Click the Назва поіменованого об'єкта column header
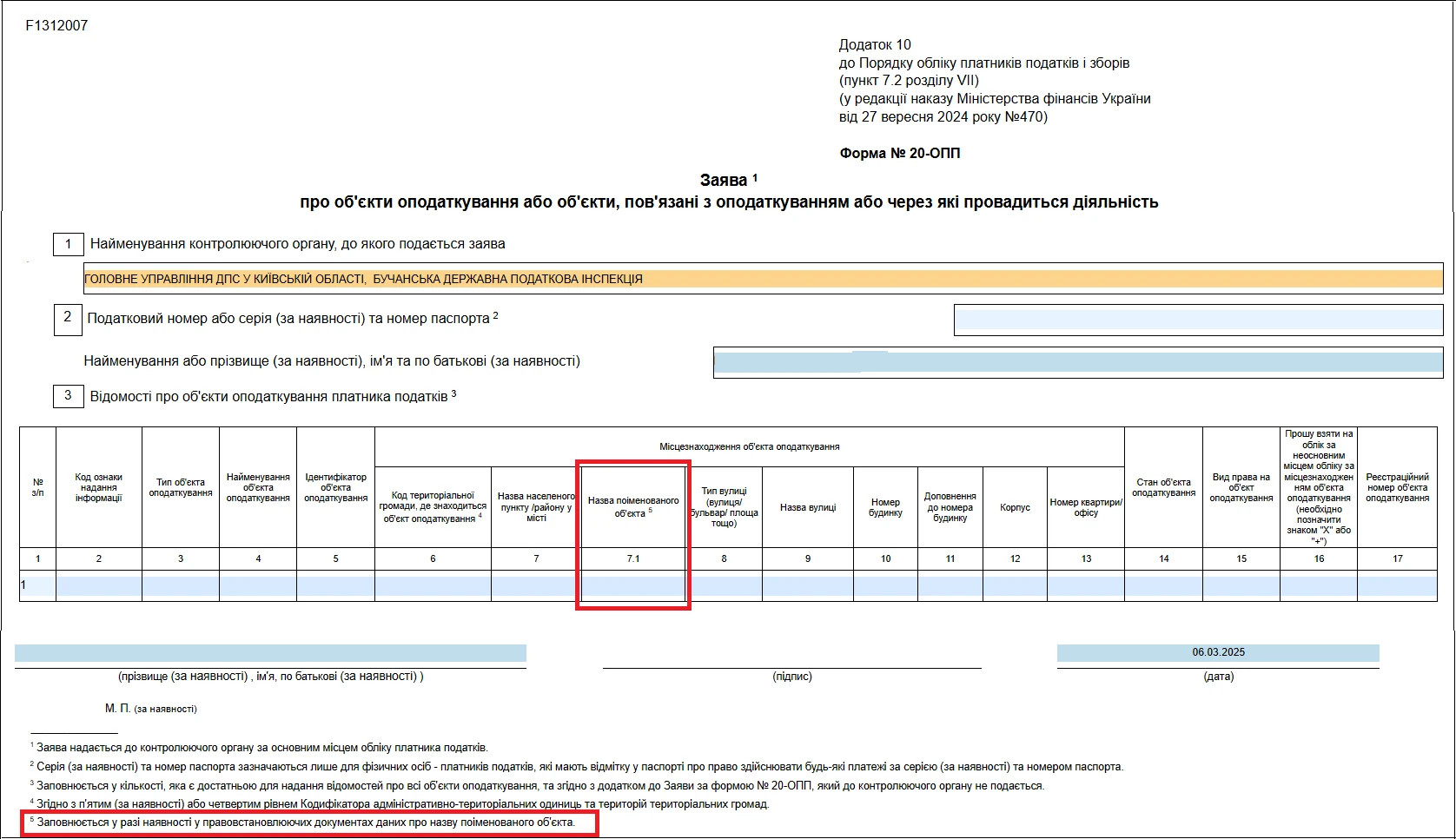Screen dimensions: 1456x839 coord(633,506)
